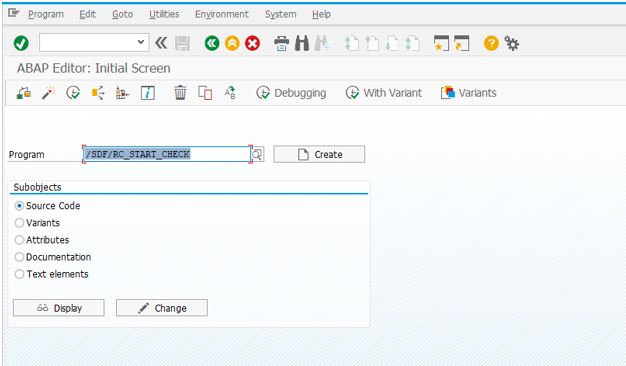
Task: Click the Delete trash can icon
Action: pyautogui.click(x=180, y=93)
